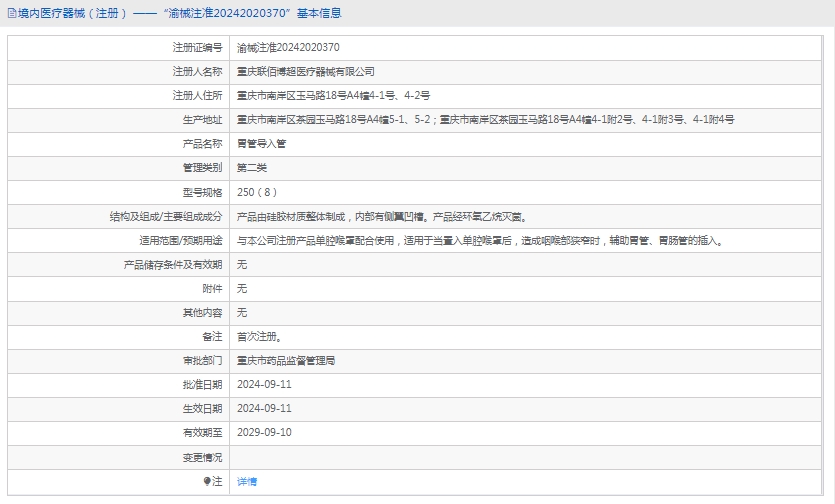Click remark value 首次注册。
This screenshot has width=835, height=504.
[x=259, y=337]
